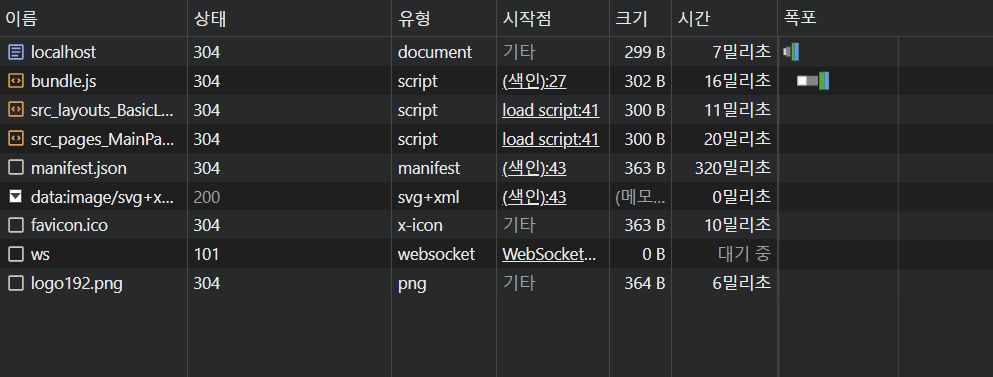Sort by the 시작점 column header
993x377 pixels.
tap(553, 18)
